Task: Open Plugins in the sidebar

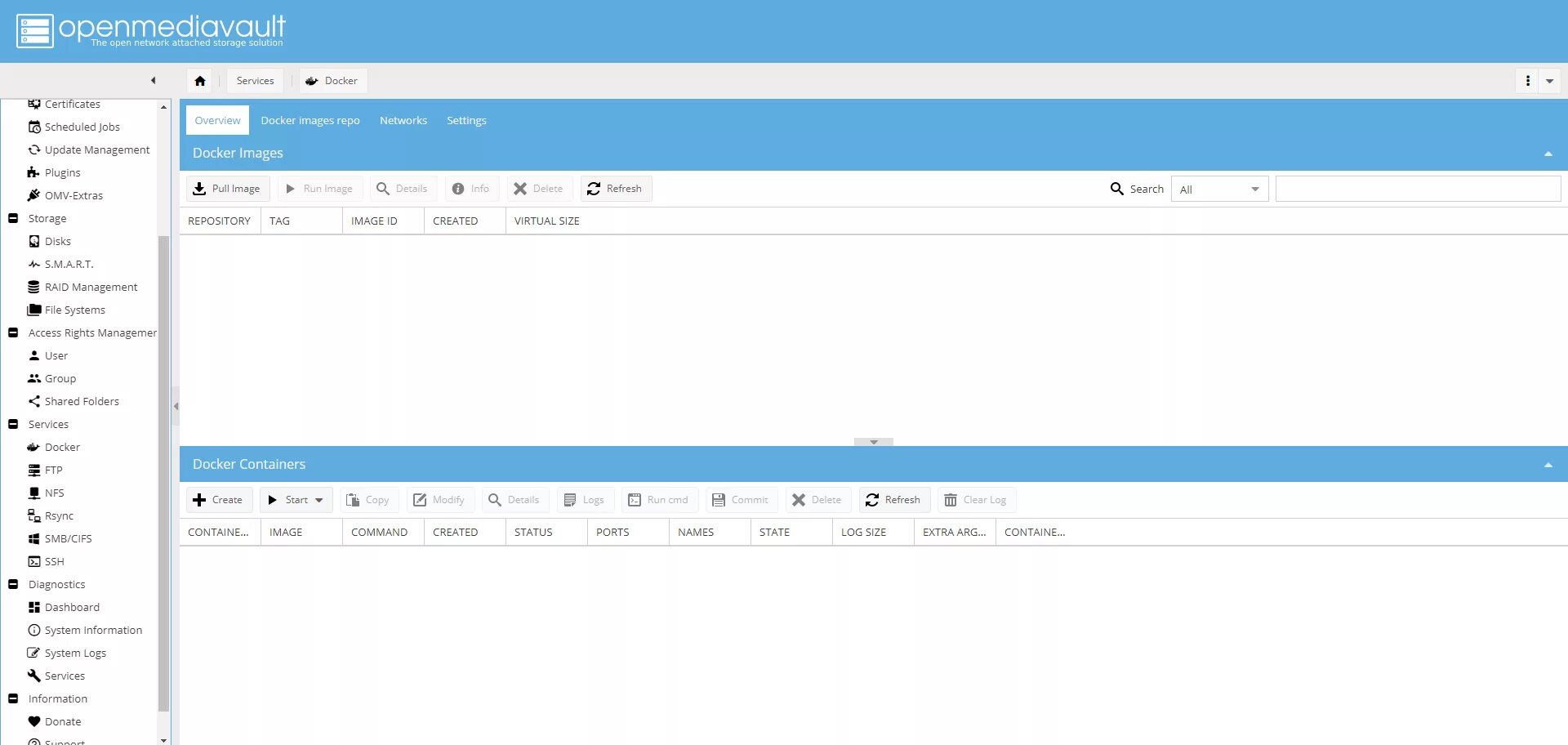Action: pos(62,172)
